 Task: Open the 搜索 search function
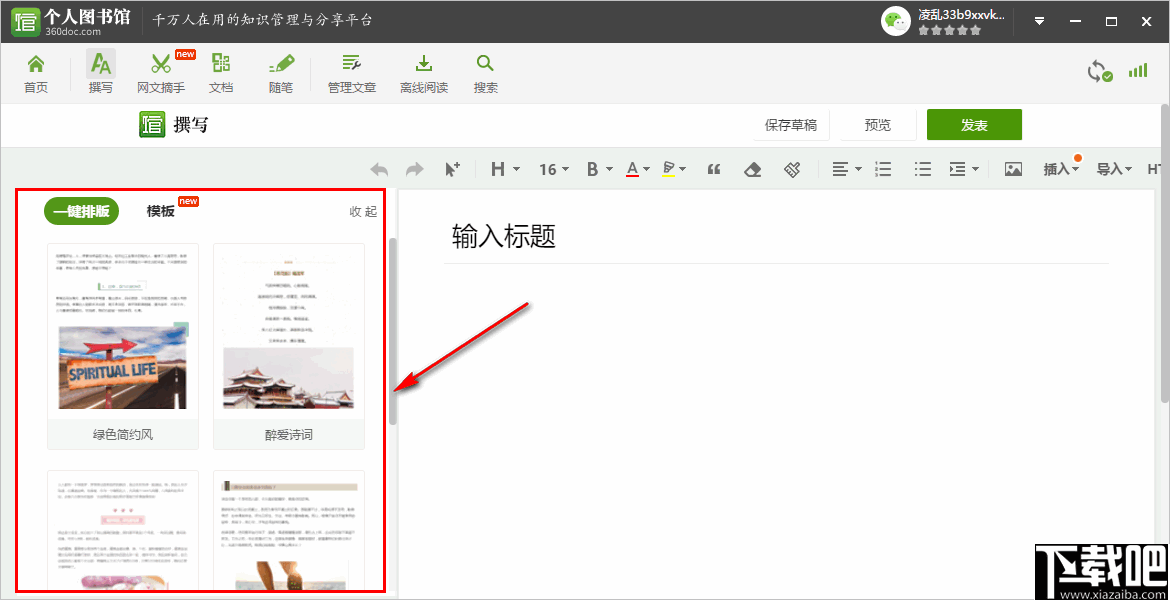tap(485, 72)
